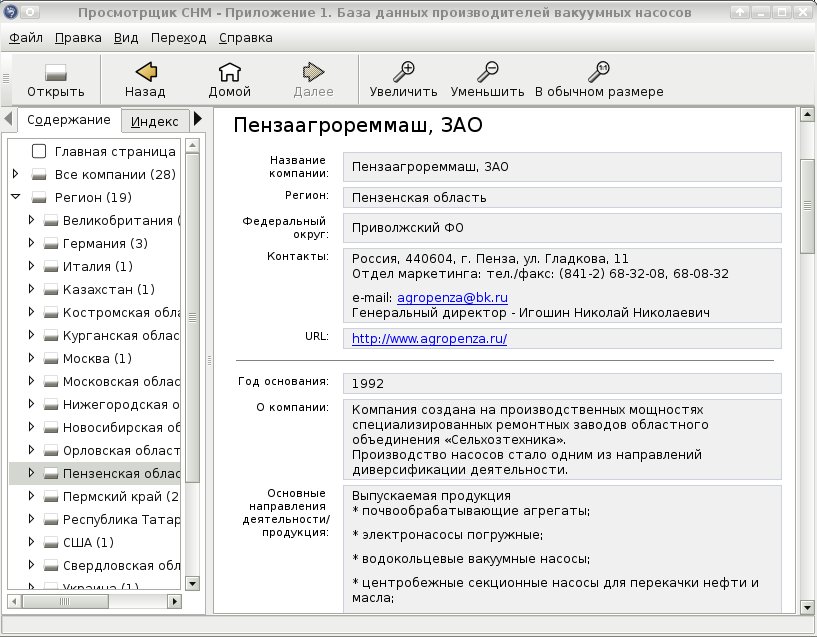Reset zoom with В обычном размере icon
817x637 pixels.
point(599,71)
